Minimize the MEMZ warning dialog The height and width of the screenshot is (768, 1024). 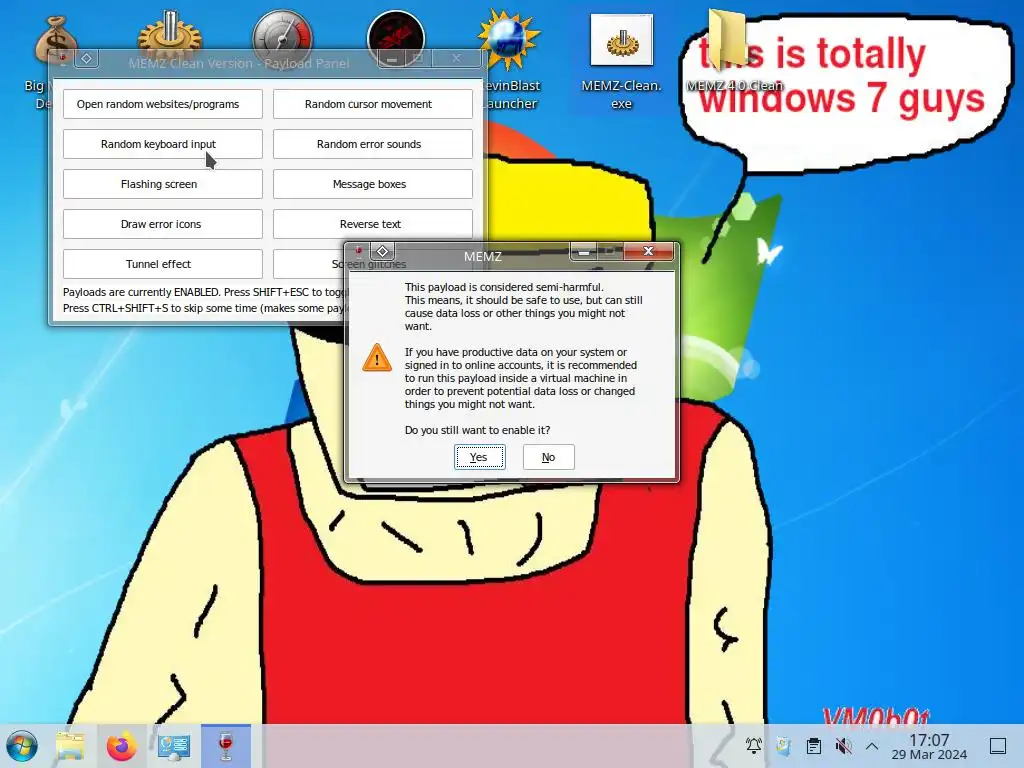click(x=583, y=252)
